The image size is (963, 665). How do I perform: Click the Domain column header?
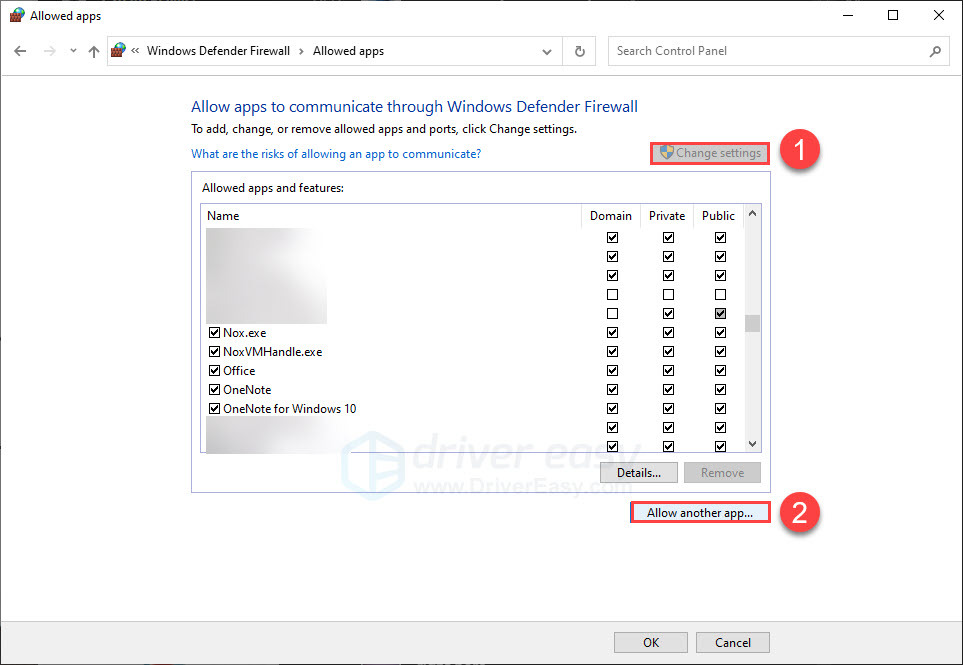pos(610,216)
